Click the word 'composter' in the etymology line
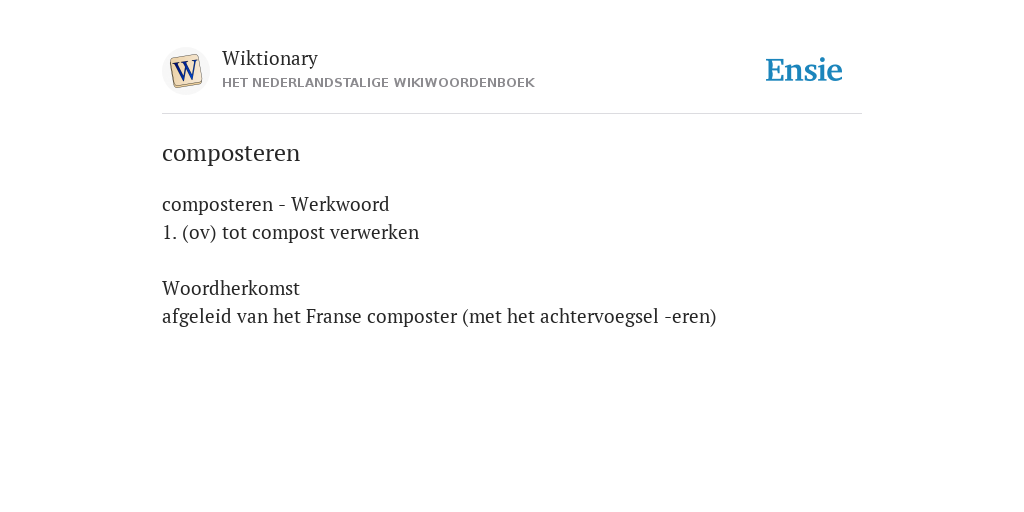 click(411, 317)
